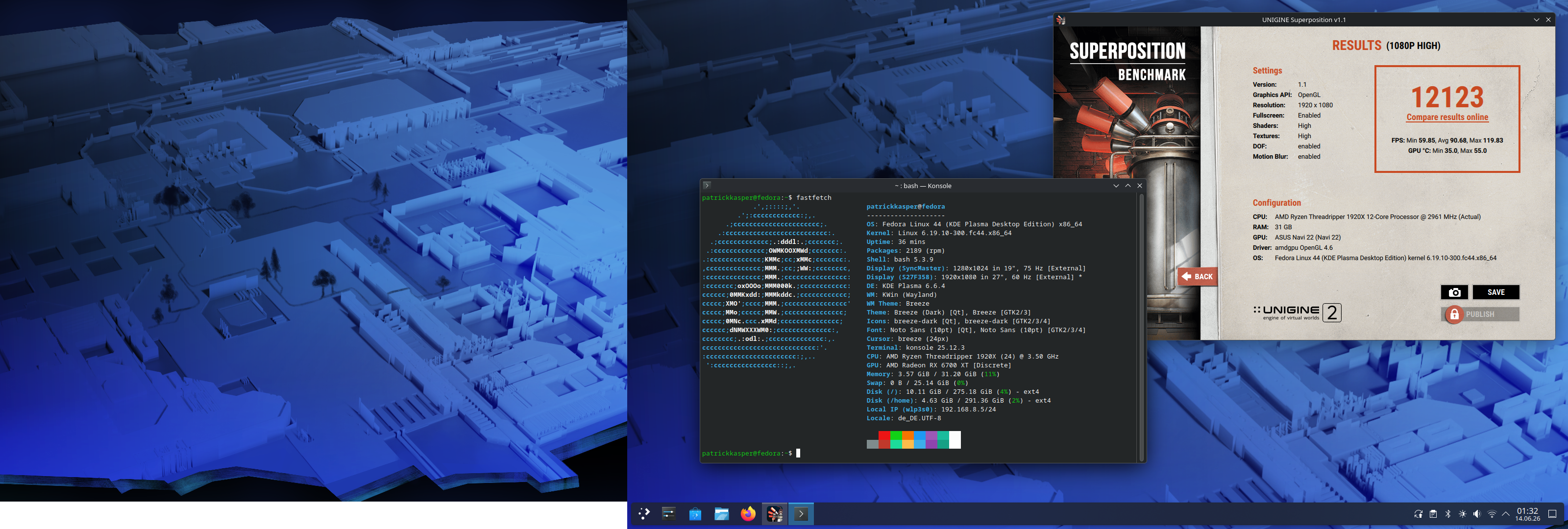
Task: Click the OS line in Superposition configuration
Action: point(1374,258)
